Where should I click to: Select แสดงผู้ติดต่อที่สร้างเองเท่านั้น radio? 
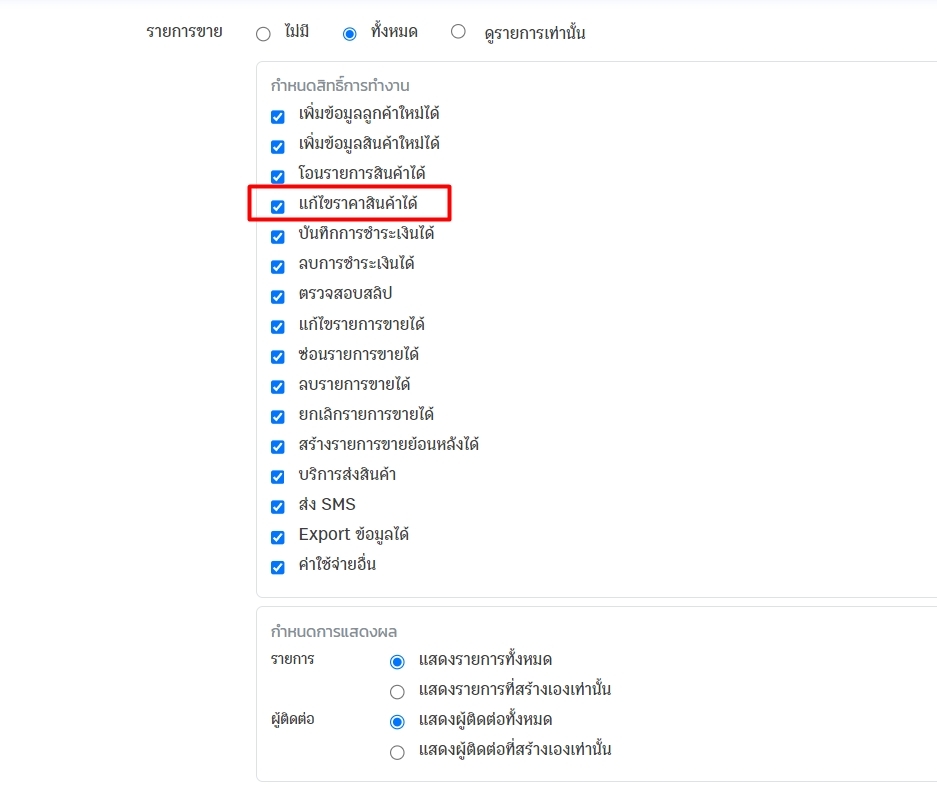(397, 751)
